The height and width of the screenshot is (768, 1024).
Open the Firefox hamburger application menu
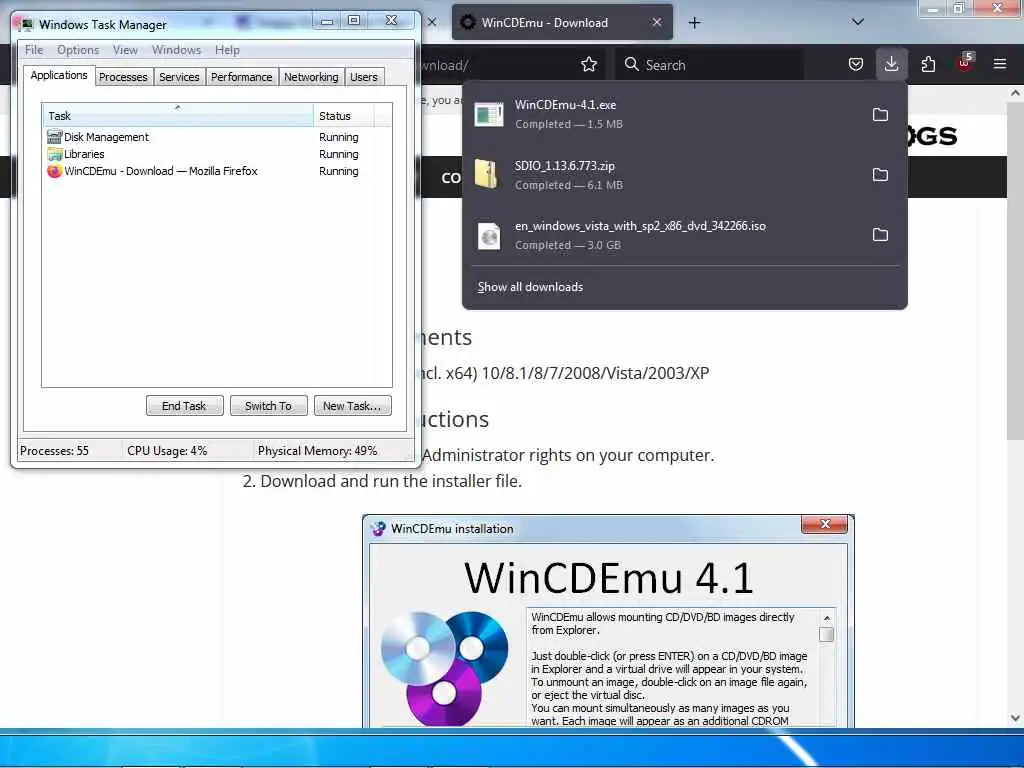(x=999, y=64)
